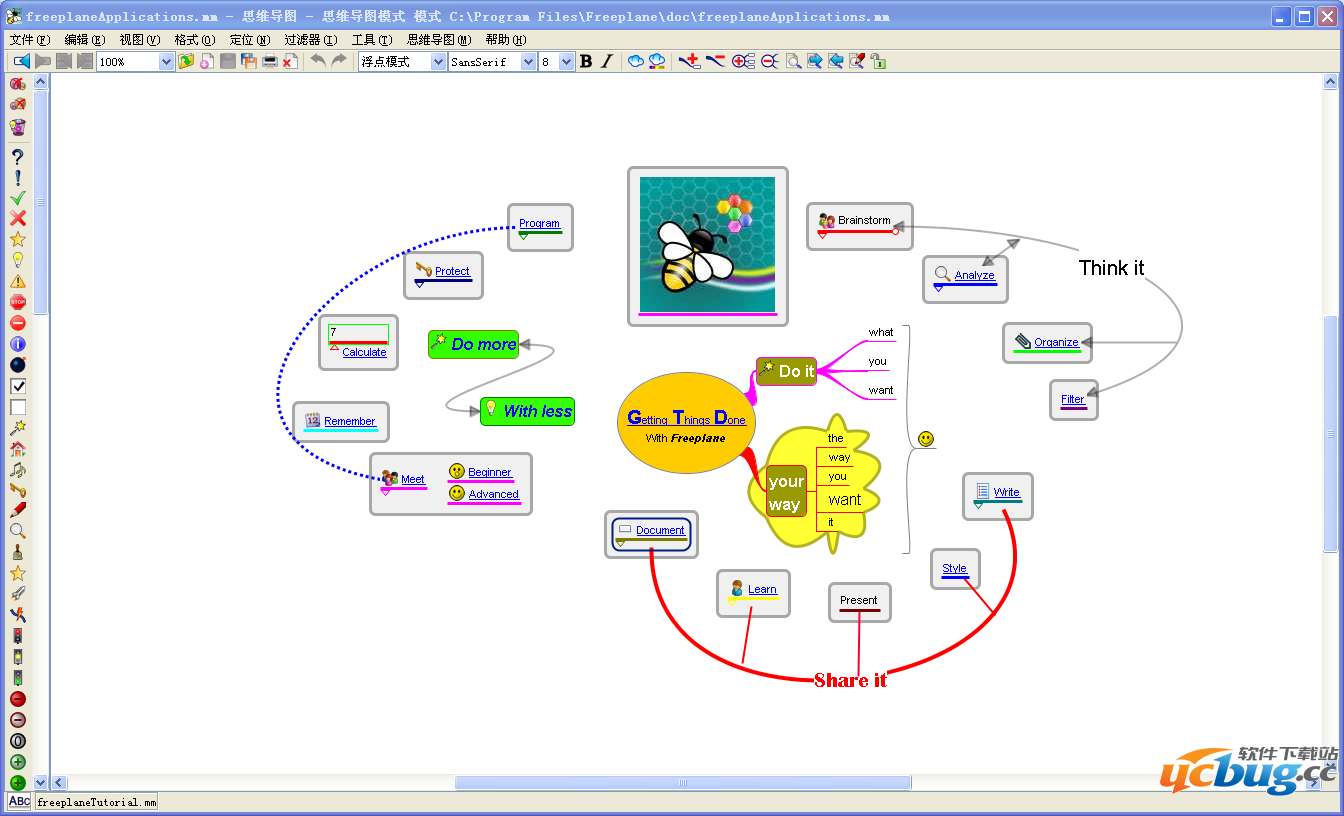Click the Italic formatting button
The width and height of the screenshot is (1344, 816).
[x=606, y=61]
